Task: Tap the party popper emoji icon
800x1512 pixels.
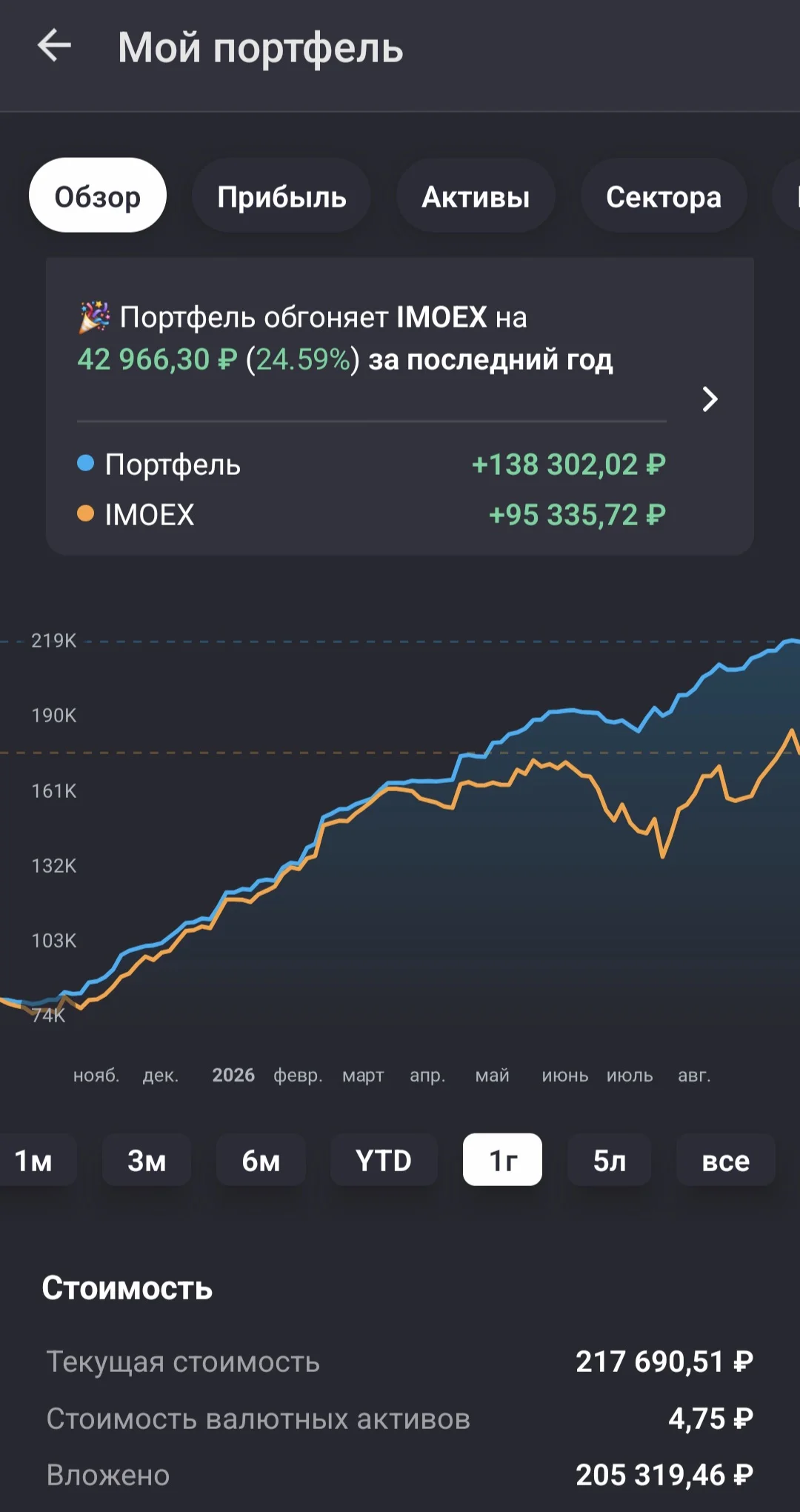Action: 95,317
